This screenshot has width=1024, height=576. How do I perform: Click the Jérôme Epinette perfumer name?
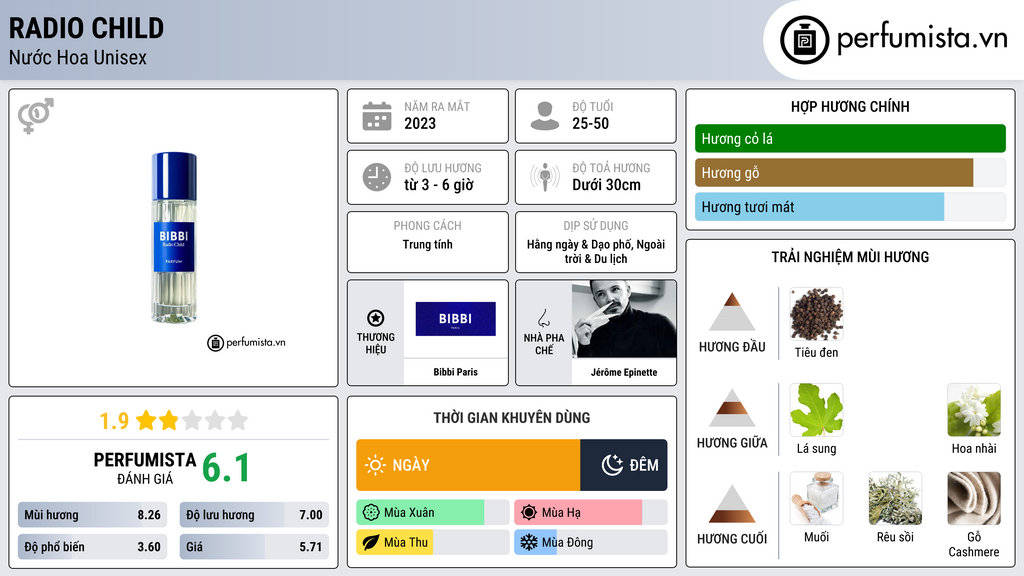pos(624,372)
